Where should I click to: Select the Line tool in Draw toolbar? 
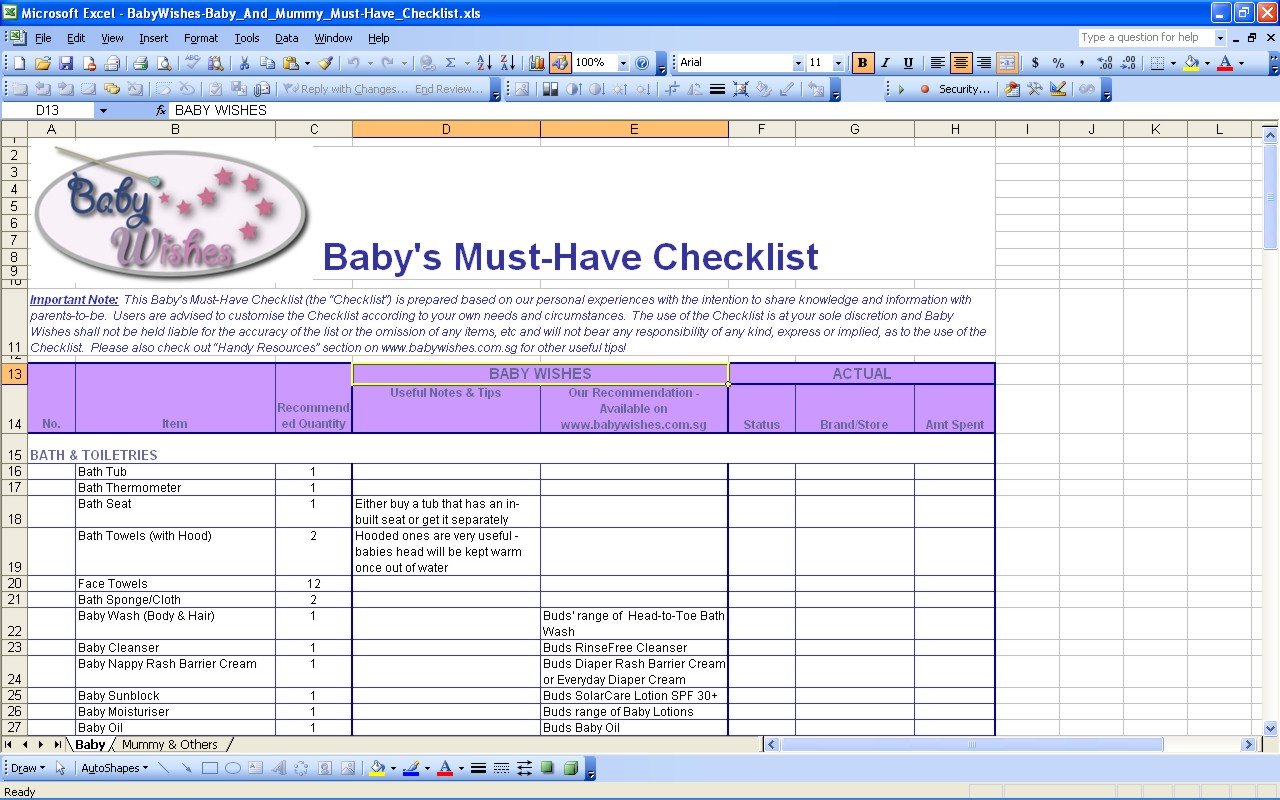[163, 769]
